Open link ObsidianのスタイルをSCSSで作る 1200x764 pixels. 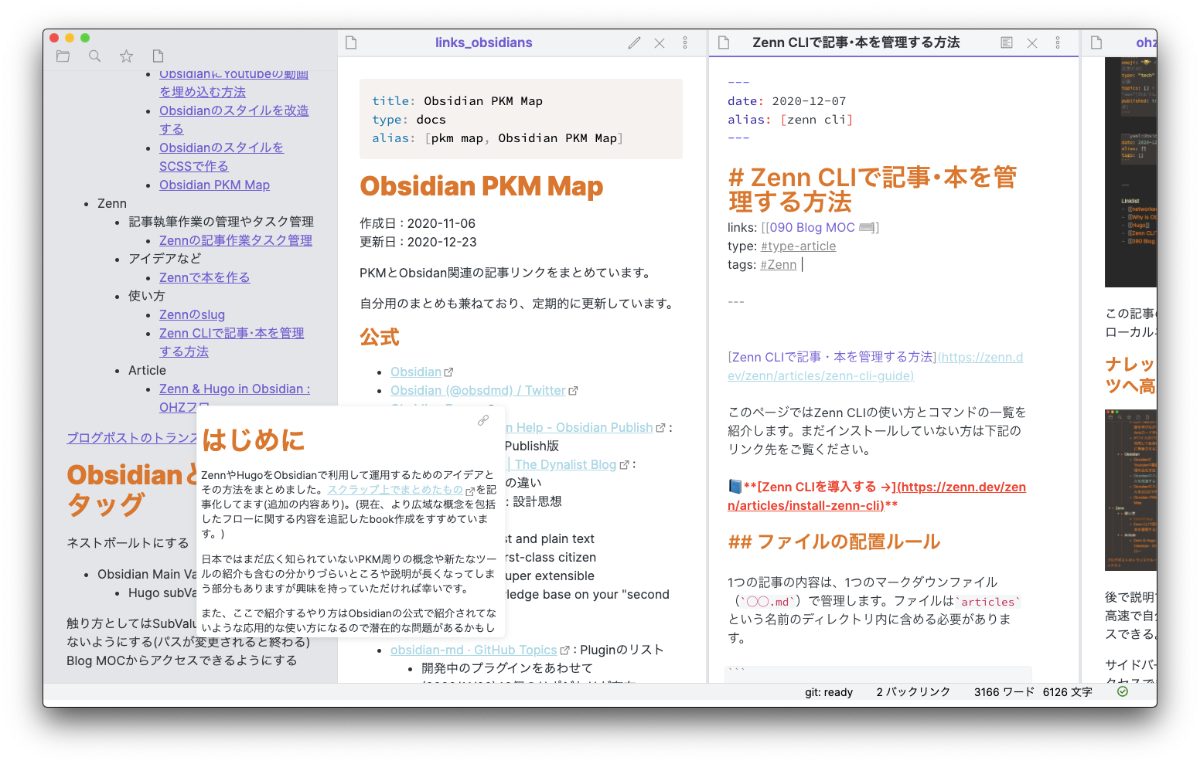(221, 157)
